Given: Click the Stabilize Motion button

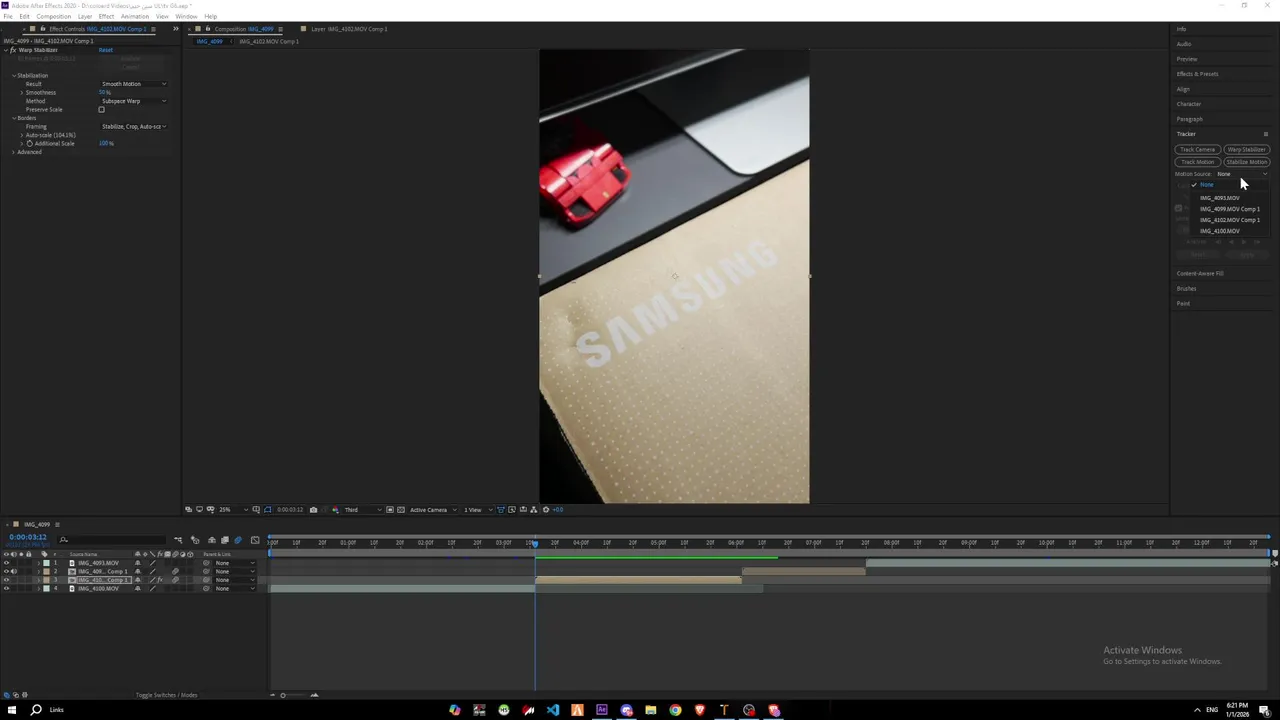Looking at the screenshot, I should click(1246, 162).
